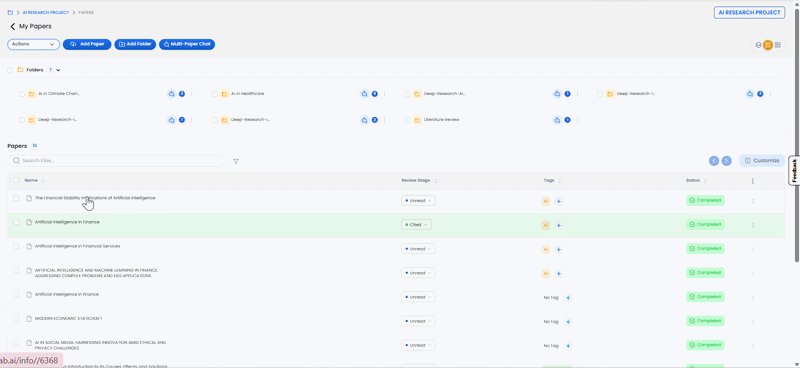Go back using the arrow beside My Papers

pyautogui.click(x=13, y=27)
